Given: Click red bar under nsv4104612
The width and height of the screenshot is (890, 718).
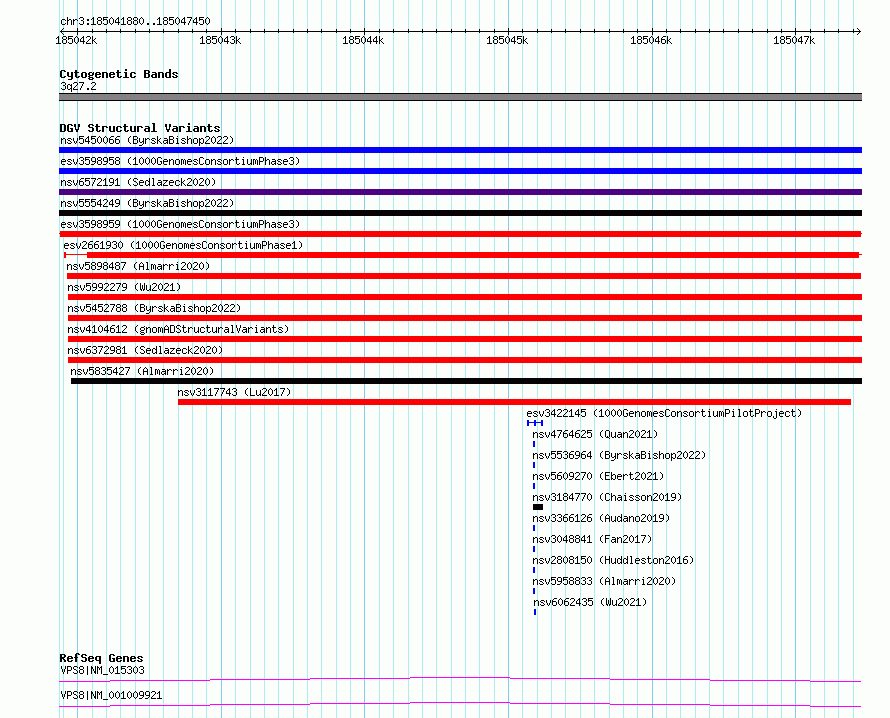Looking at the screenshot, I should coord(465,339).
